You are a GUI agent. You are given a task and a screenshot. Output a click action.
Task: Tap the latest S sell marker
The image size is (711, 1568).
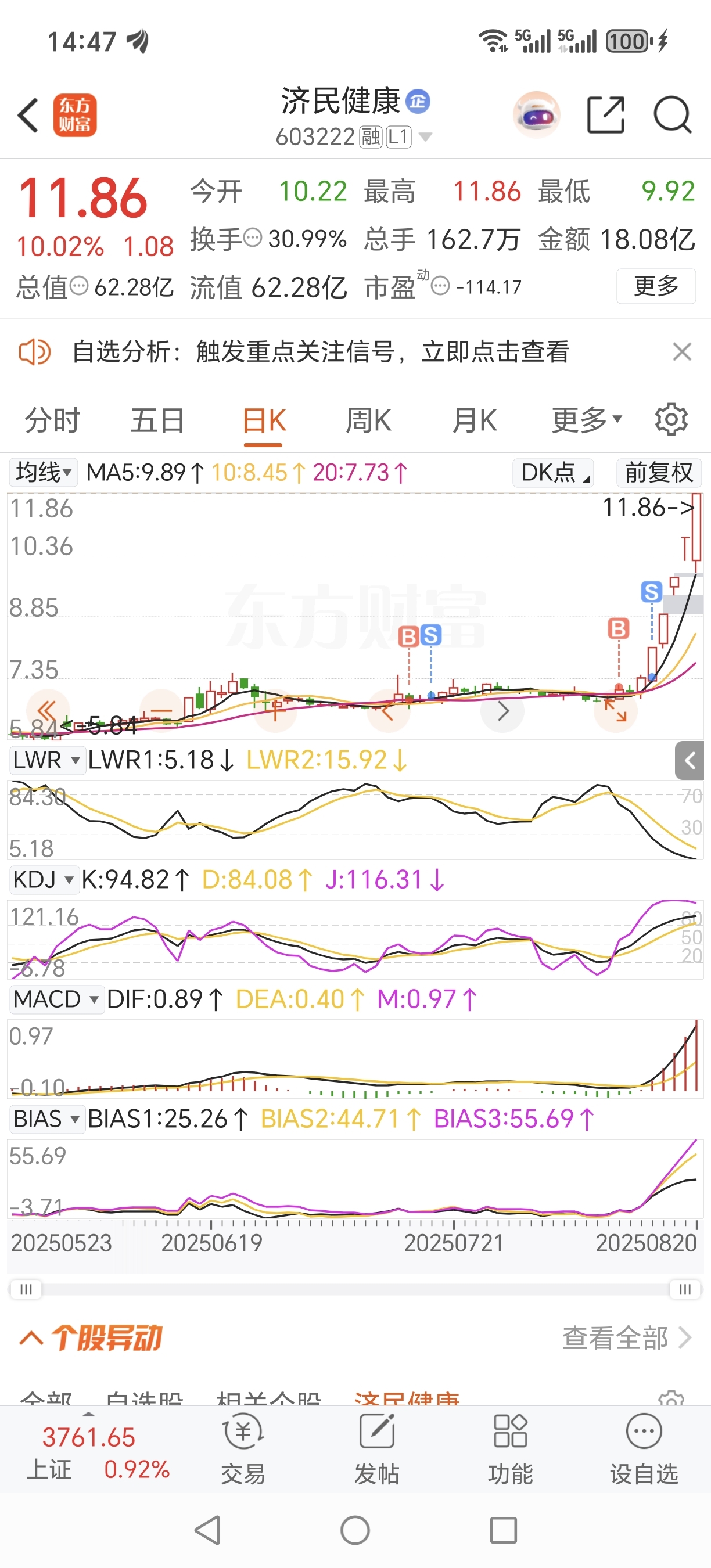pyautogui.click(x=651, y=592)
